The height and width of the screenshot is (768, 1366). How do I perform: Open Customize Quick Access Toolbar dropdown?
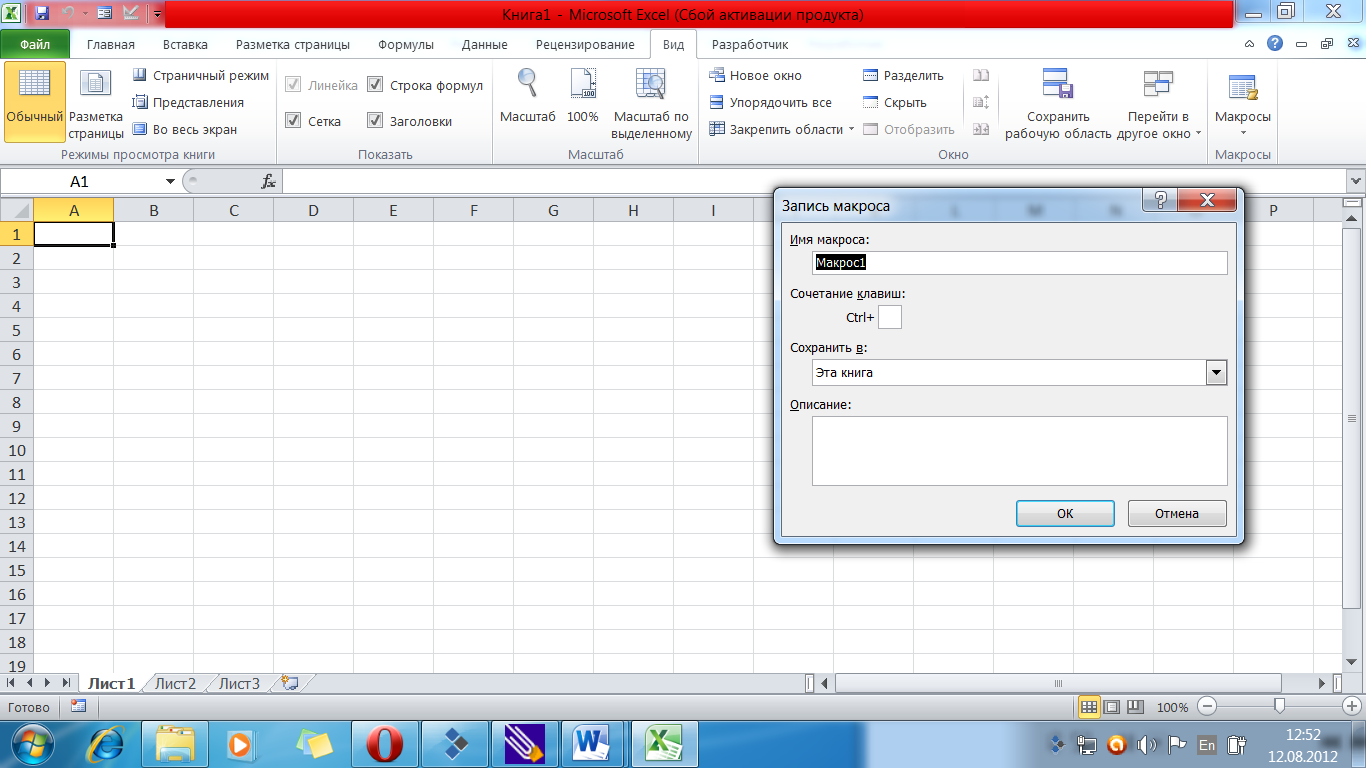tap(157, 14)
